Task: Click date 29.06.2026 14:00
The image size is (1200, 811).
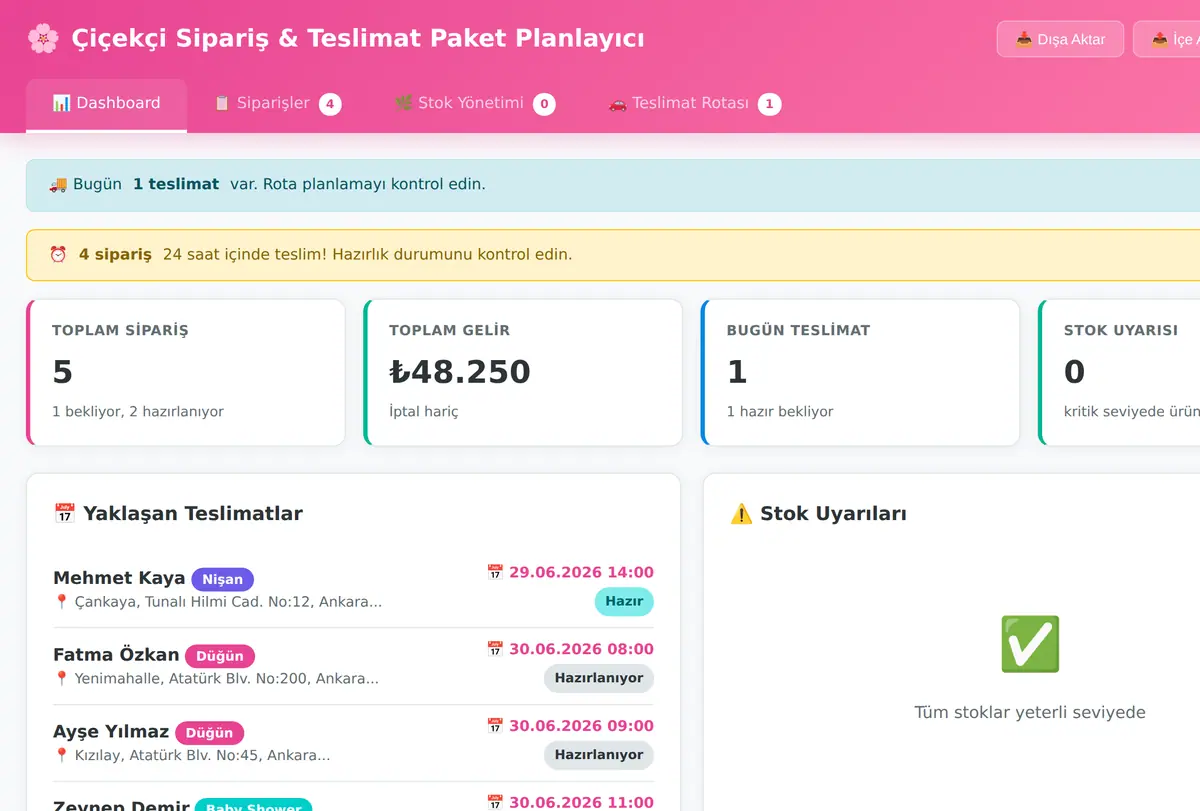Action: tap(581, 572)
